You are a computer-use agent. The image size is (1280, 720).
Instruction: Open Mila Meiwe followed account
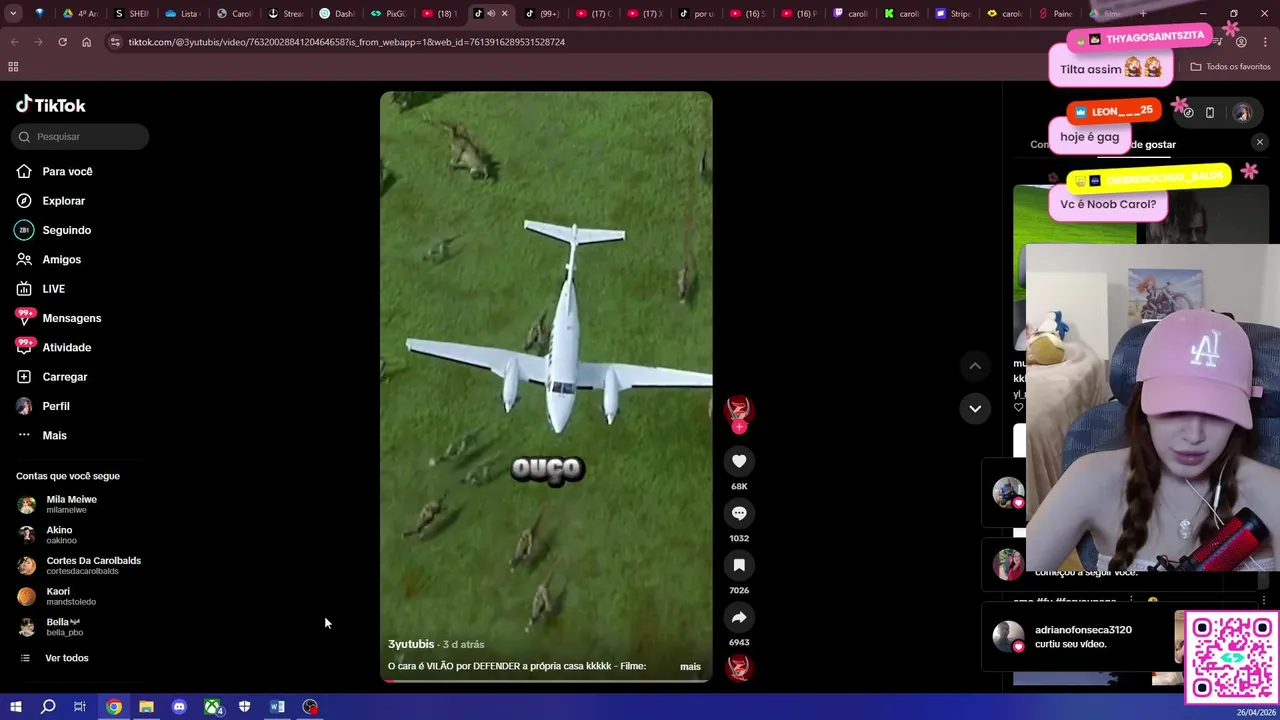(71, 504)
